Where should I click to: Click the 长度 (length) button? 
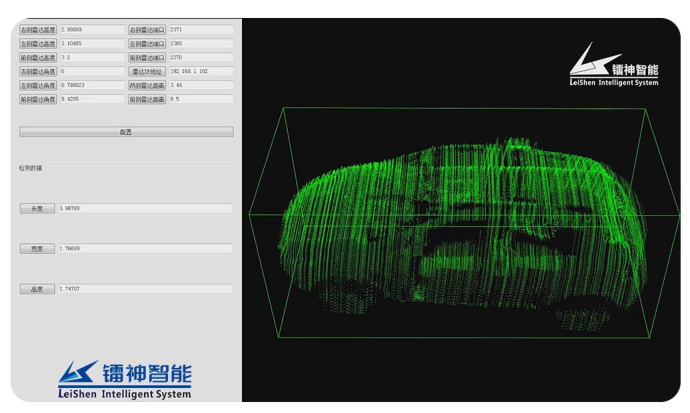pos(37,209)
